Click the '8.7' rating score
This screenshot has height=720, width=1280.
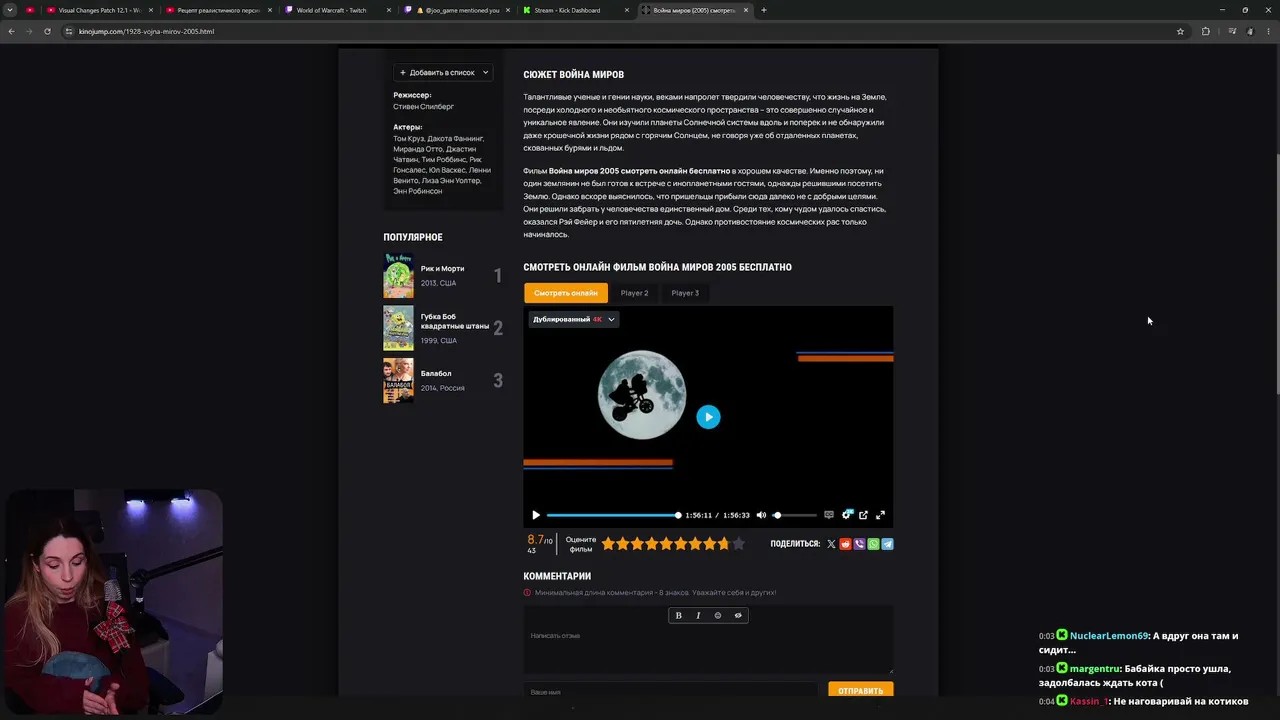536,540
